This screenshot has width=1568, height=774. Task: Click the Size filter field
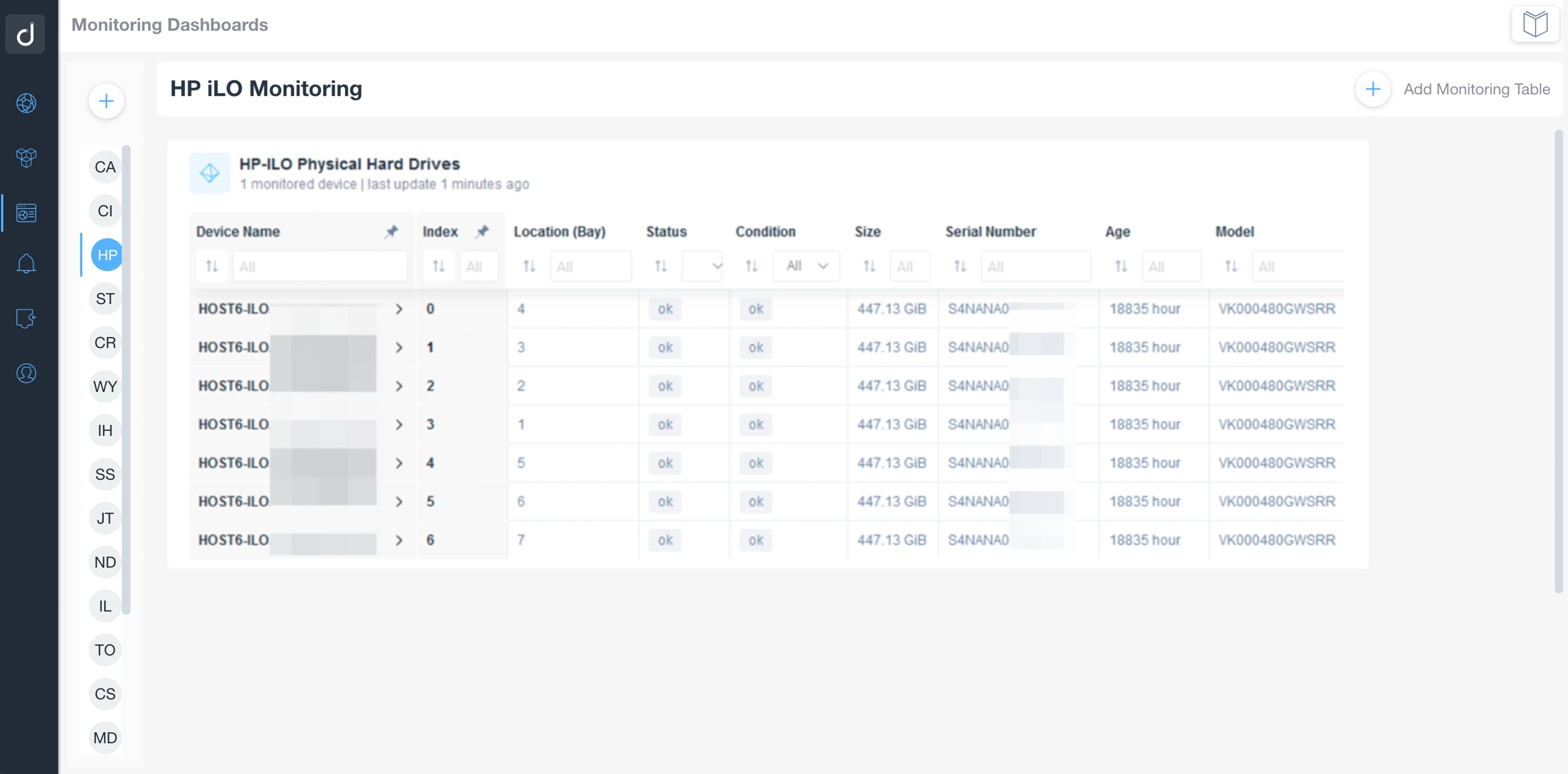click(x=910, y=266)
